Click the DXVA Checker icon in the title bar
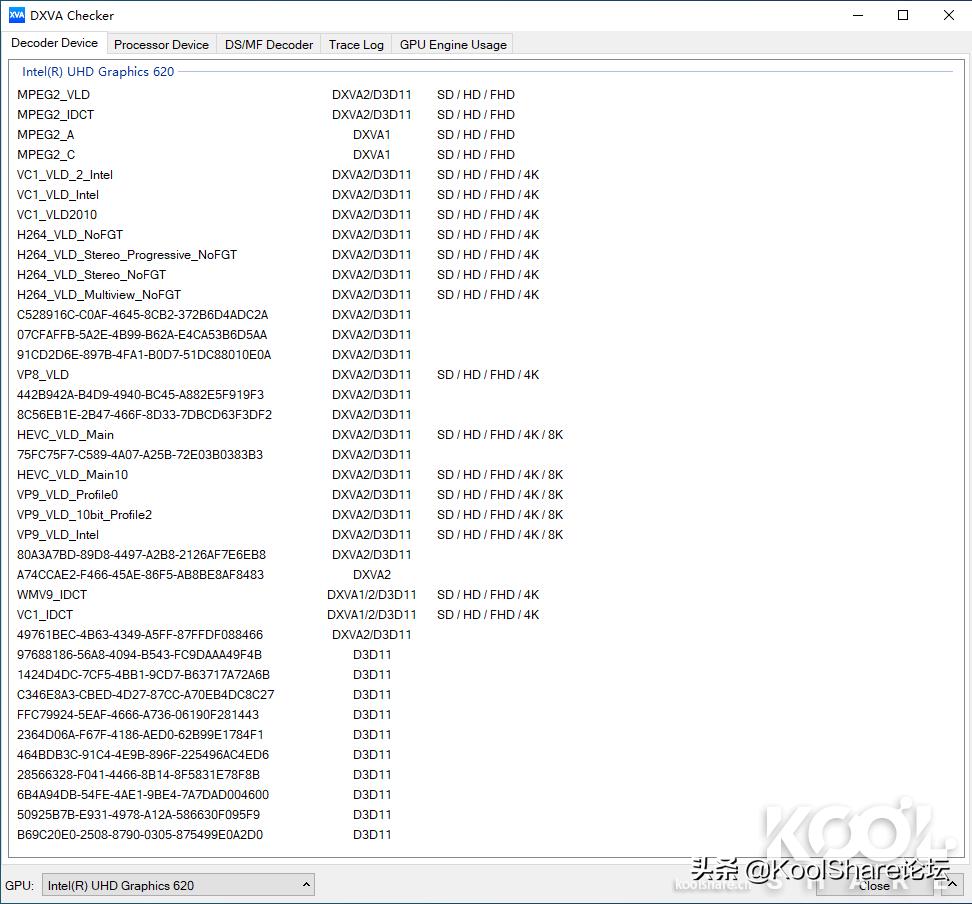The height and width of the screenshot is (904, 972). 18,15
